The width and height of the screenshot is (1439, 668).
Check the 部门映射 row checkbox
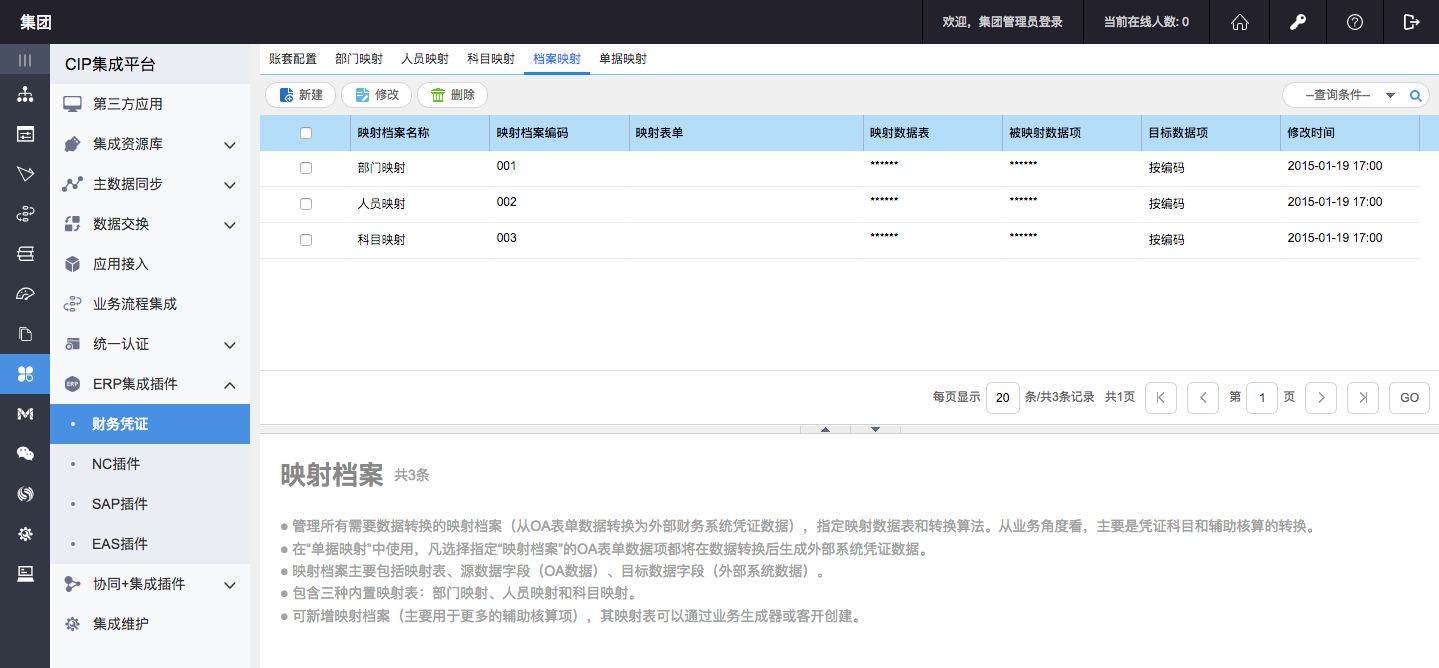point(306,168)
